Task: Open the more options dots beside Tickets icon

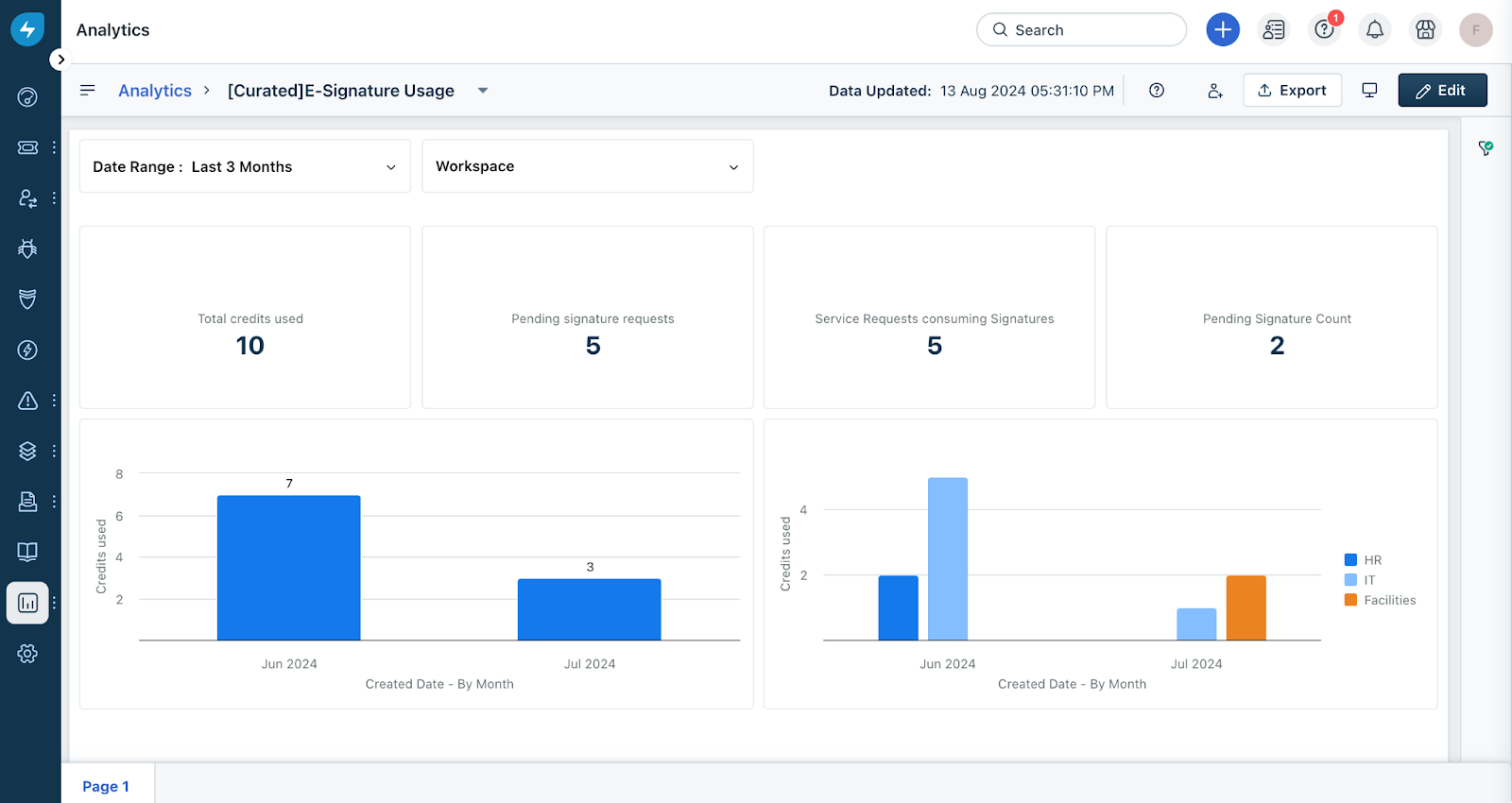Action: (54, 147)
